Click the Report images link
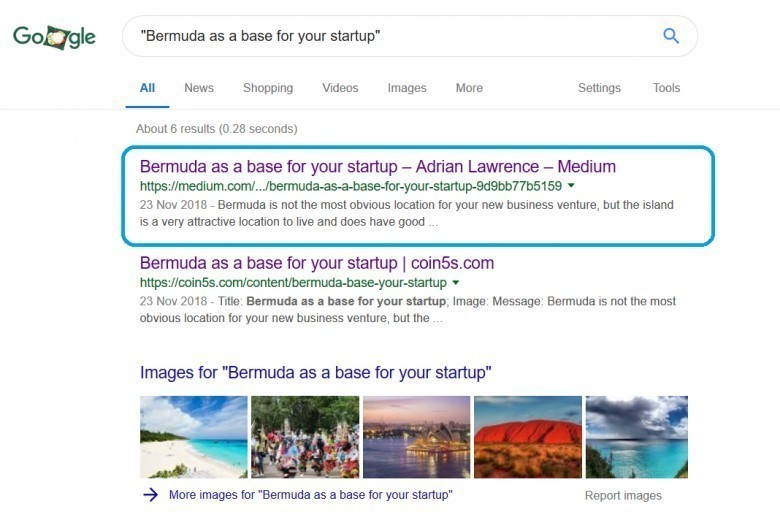Image resolution: width=780 pixels, height=512 pixels. 623,496
